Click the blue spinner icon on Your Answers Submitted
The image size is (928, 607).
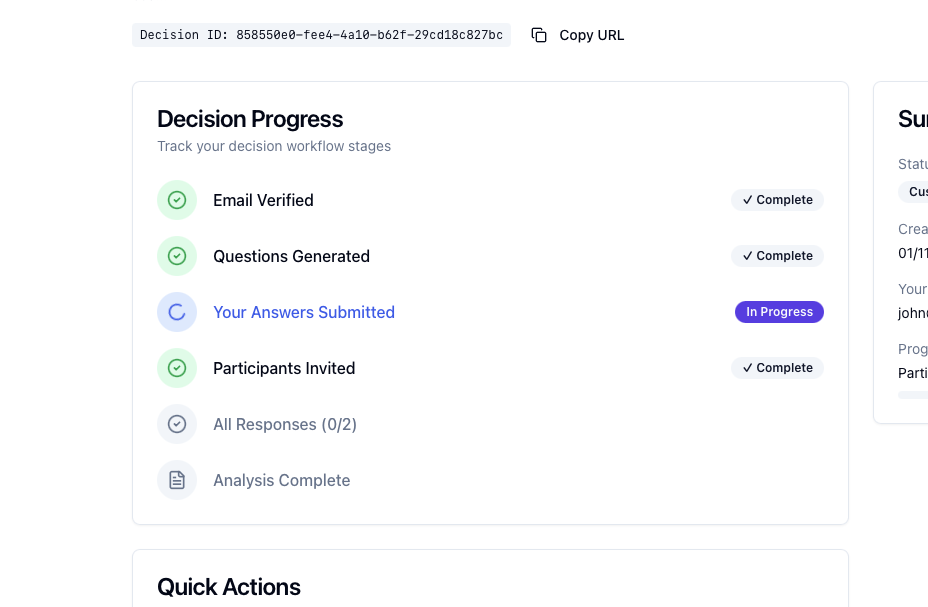coord(177,312)
